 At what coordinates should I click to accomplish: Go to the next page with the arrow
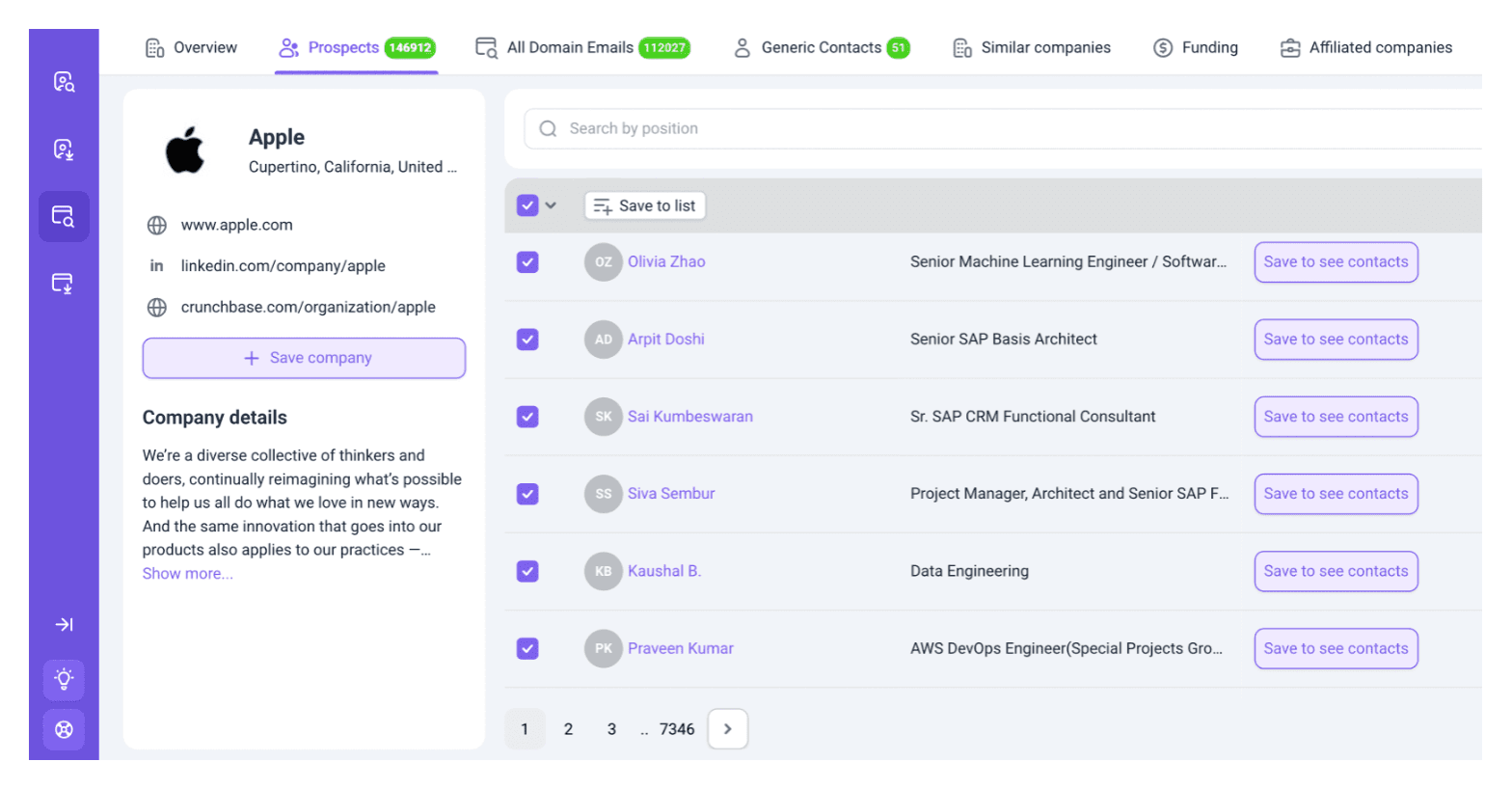pos(728,729)
